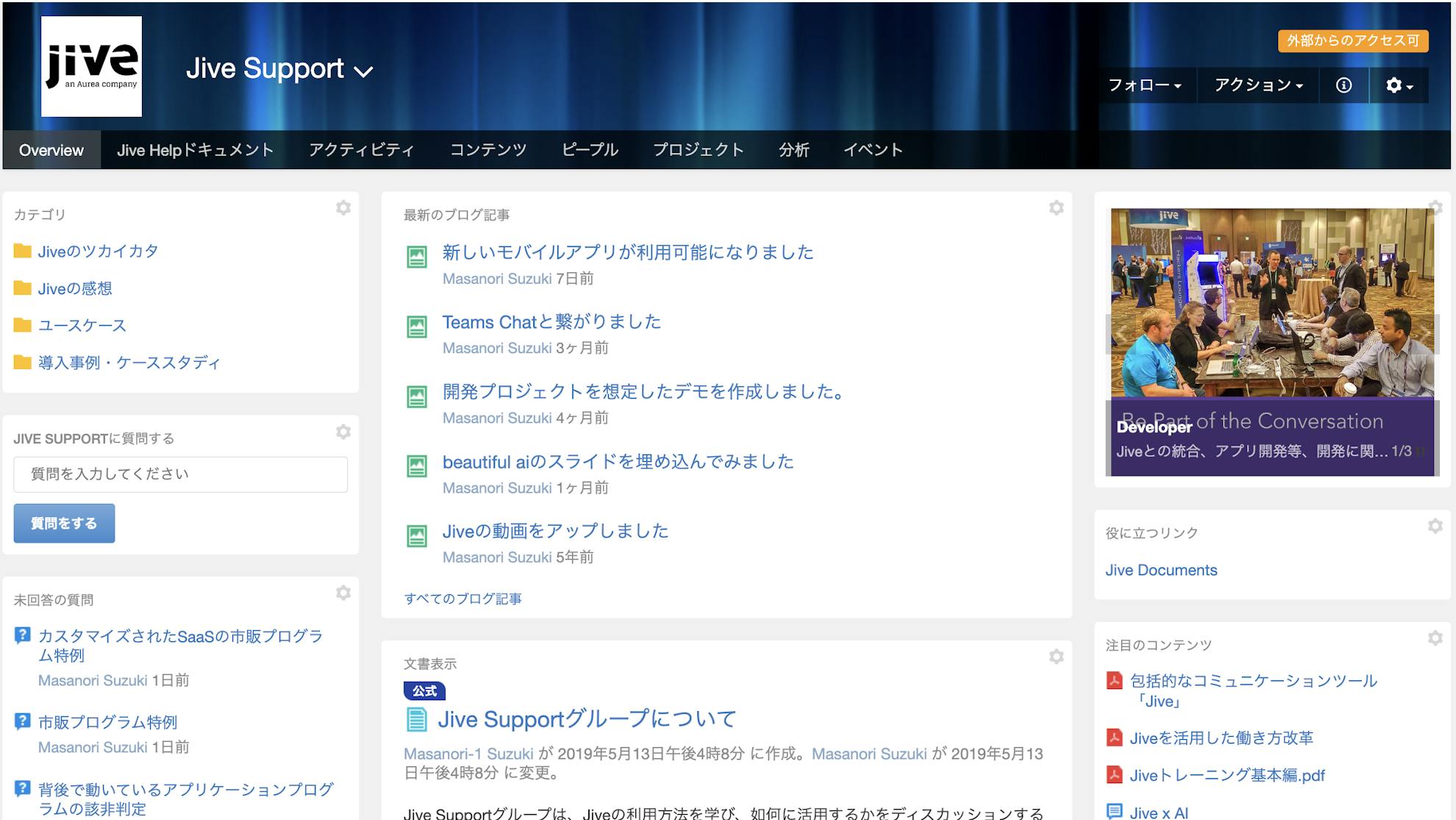
Task: Click the 公式 badge
Action: coord(424,691)
